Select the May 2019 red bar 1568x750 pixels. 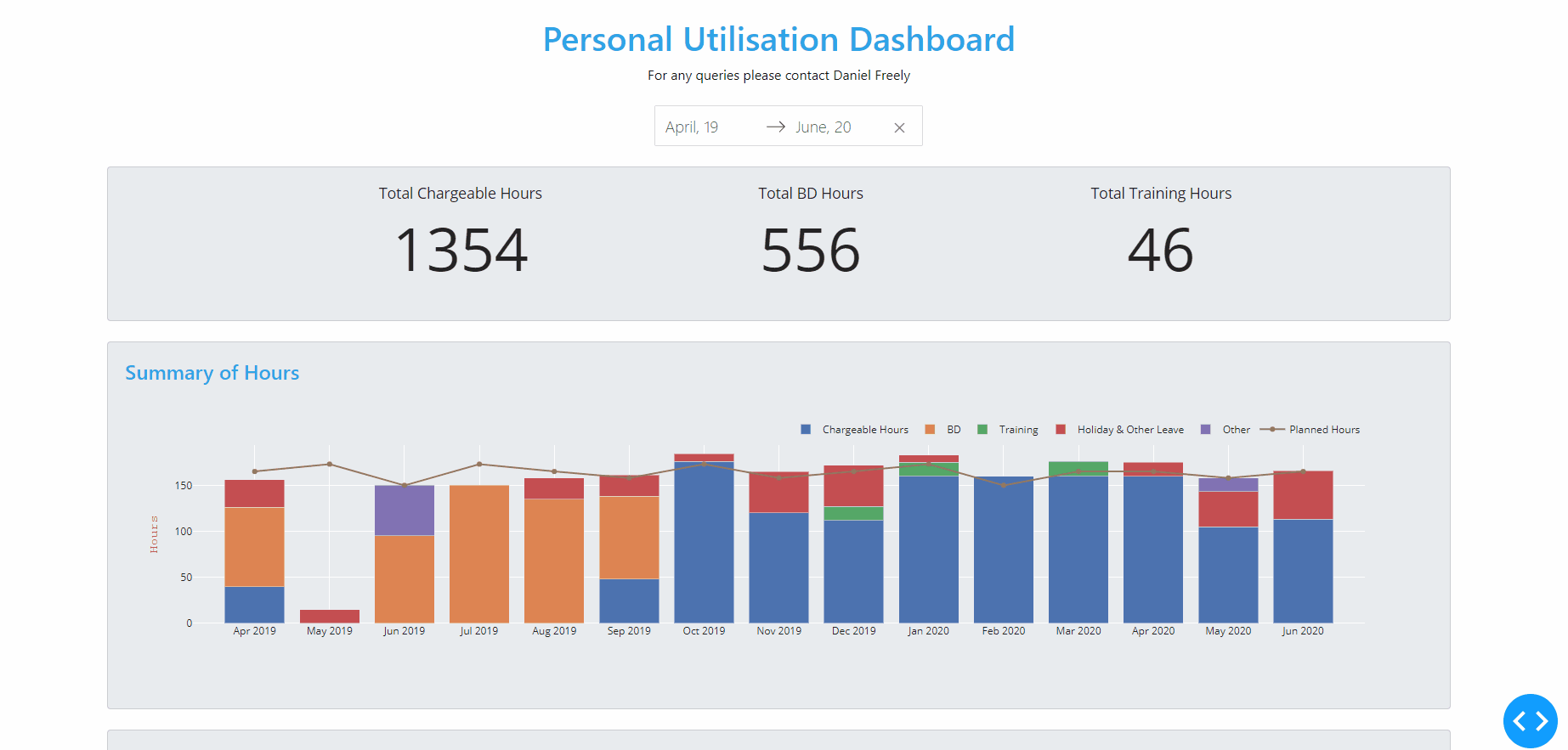pyautogui.click(x=330, y=617)
